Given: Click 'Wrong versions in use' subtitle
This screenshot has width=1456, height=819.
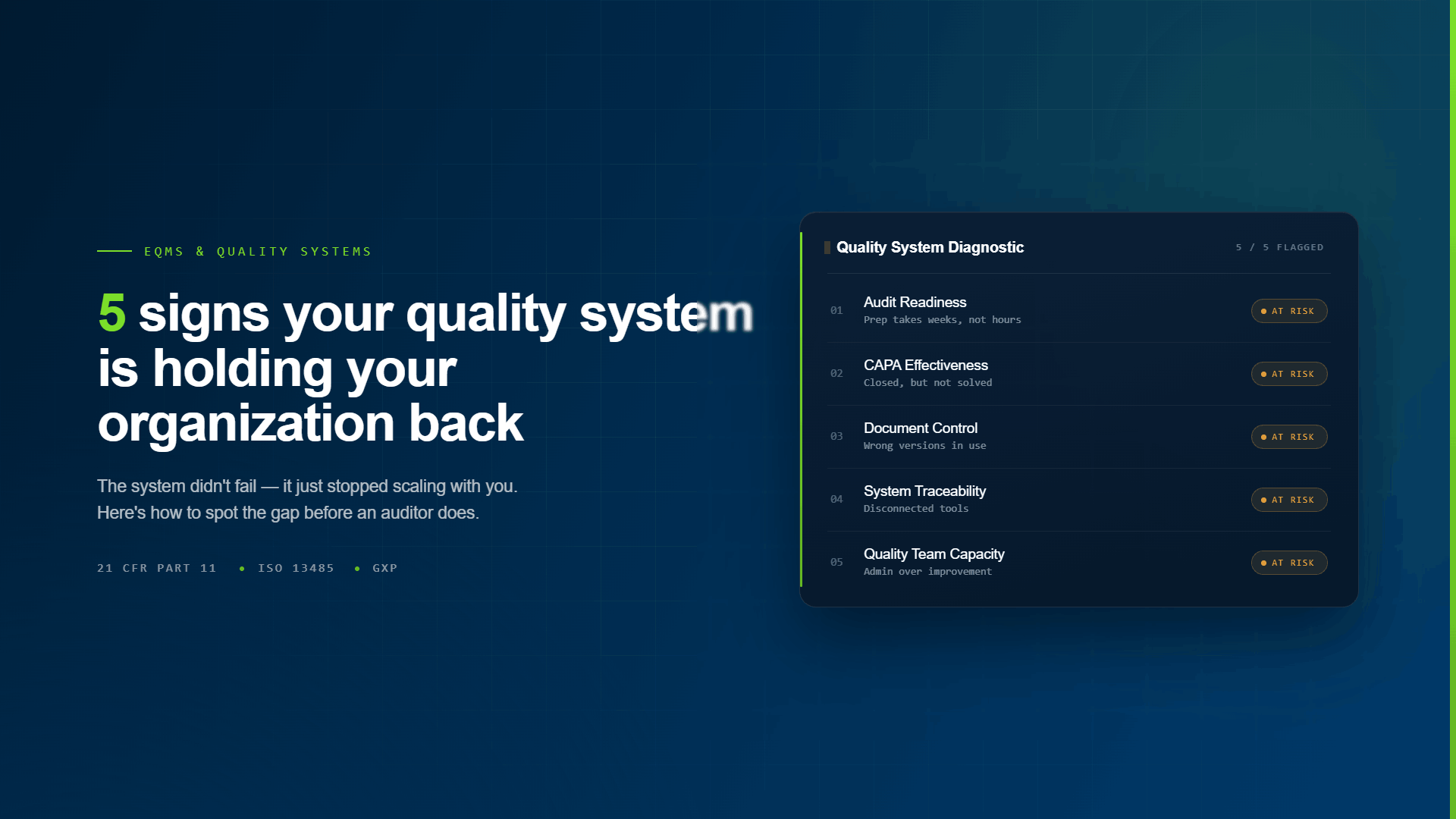Looking at the screenshot, I should tap(924, 446).
